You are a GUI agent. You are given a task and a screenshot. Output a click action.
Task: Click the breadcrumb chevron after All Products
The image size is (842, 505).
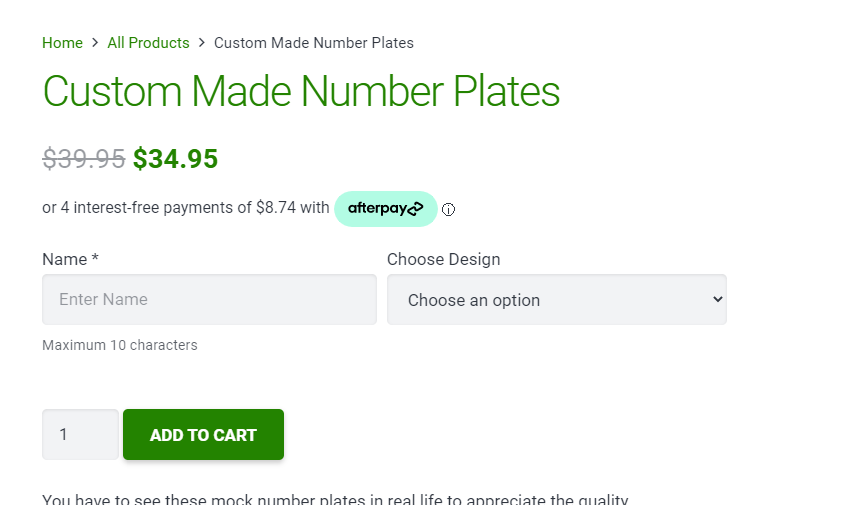click(202, 43)
